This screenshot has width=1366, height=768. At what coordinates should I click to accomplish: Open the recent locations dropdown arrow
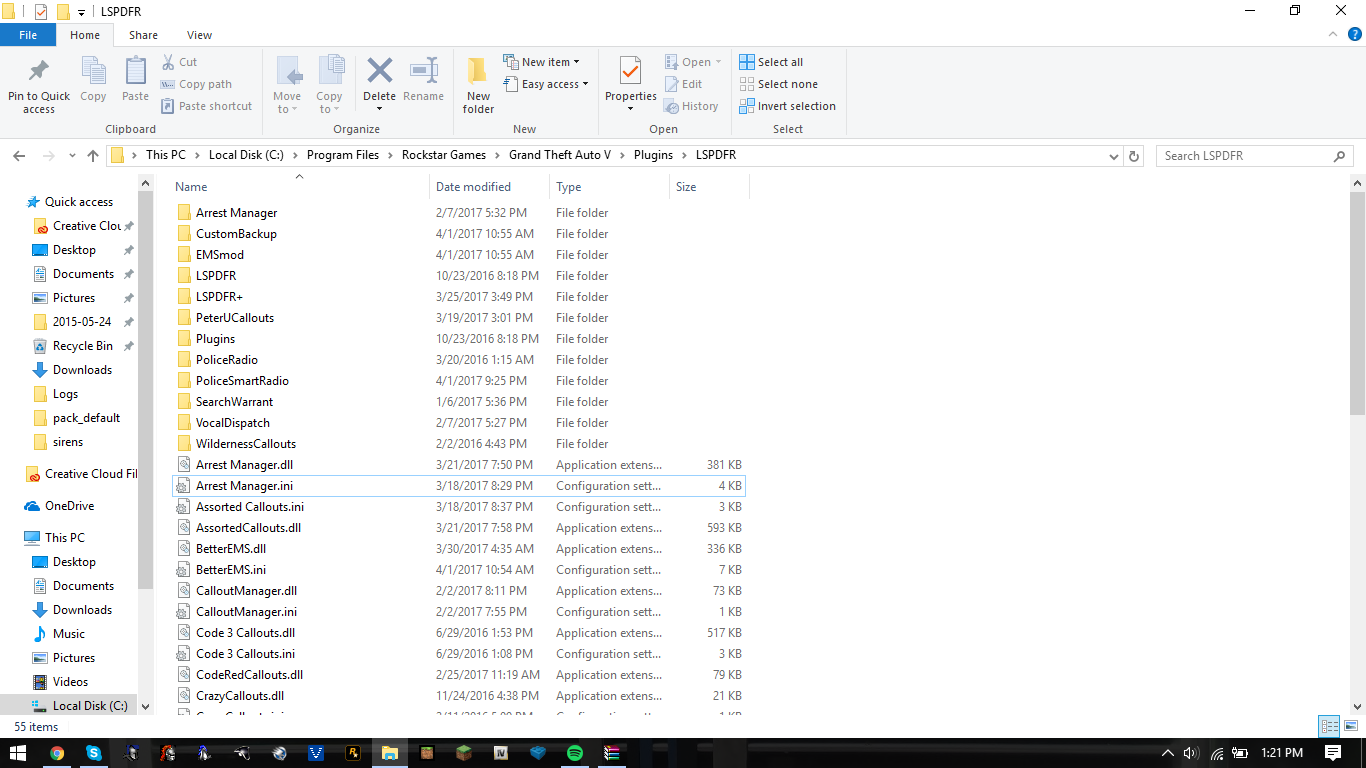pos(72,156)
